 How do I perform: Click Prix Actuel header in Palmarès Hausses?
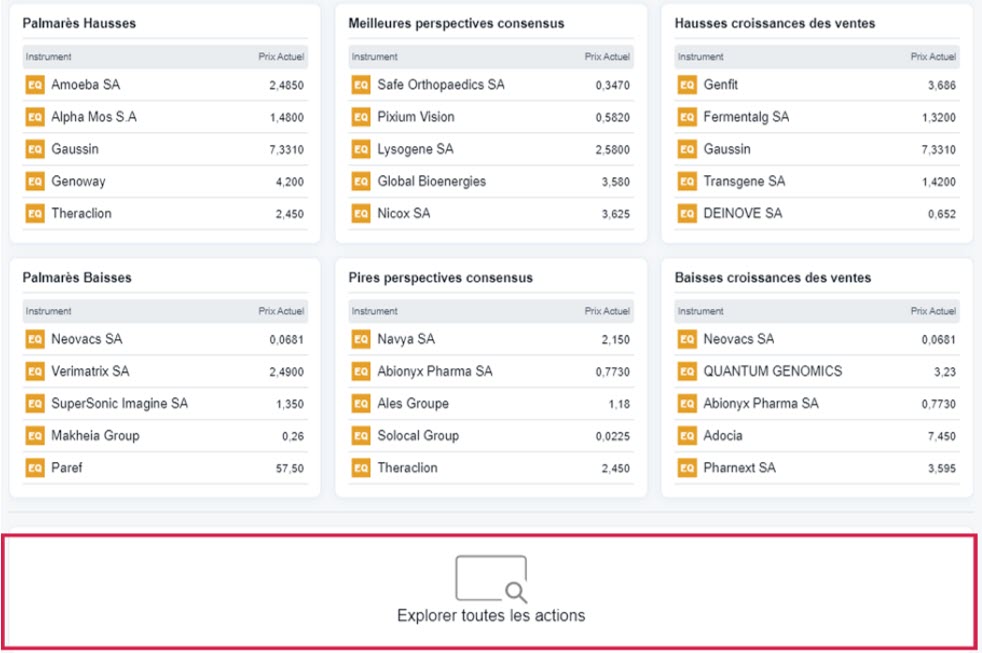pyautogui.click(x=281, y=57)
